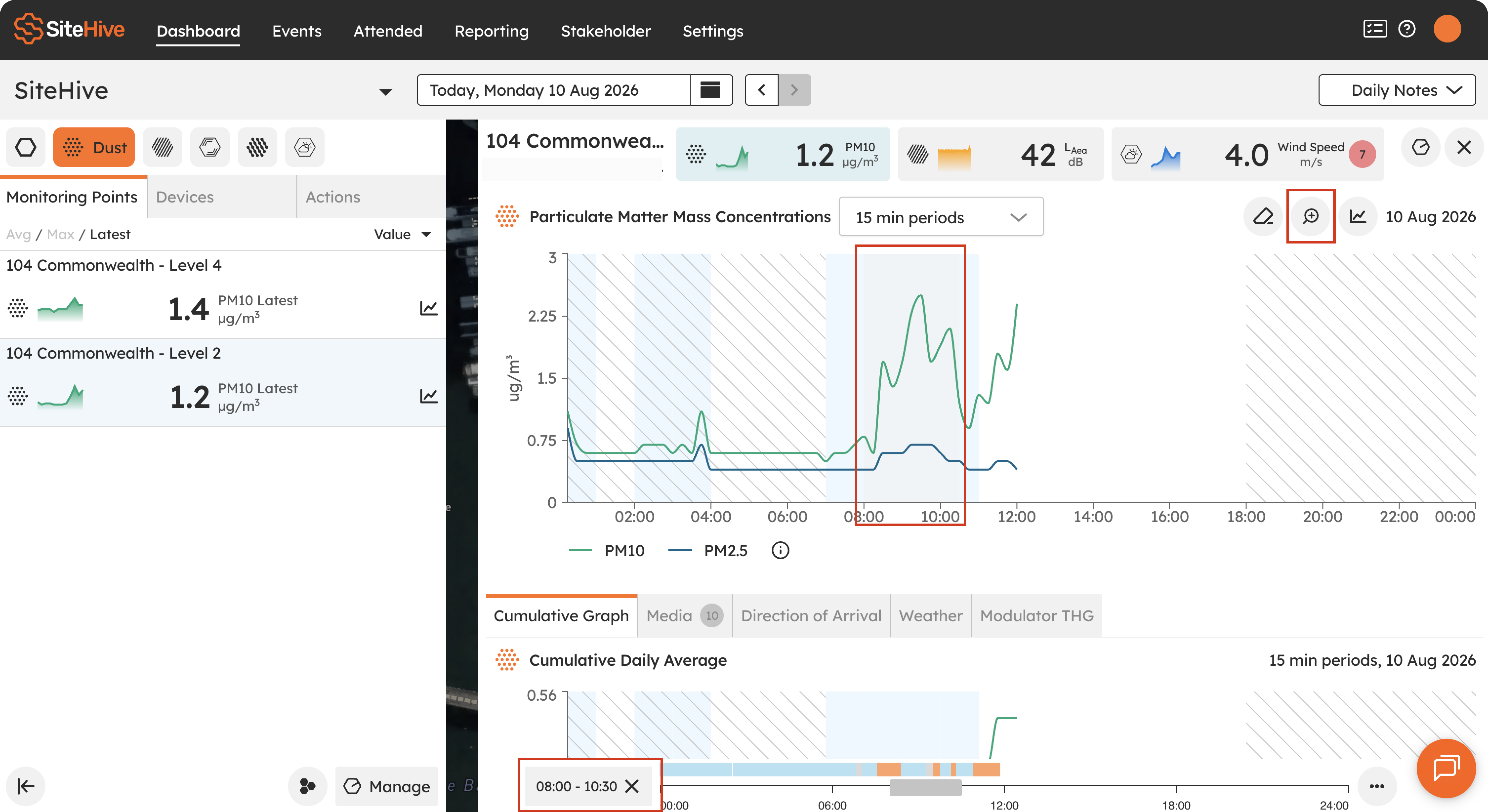This screenshot has height=812, width=1488.
Task: Select Max value mode
Action: (61, 234)
